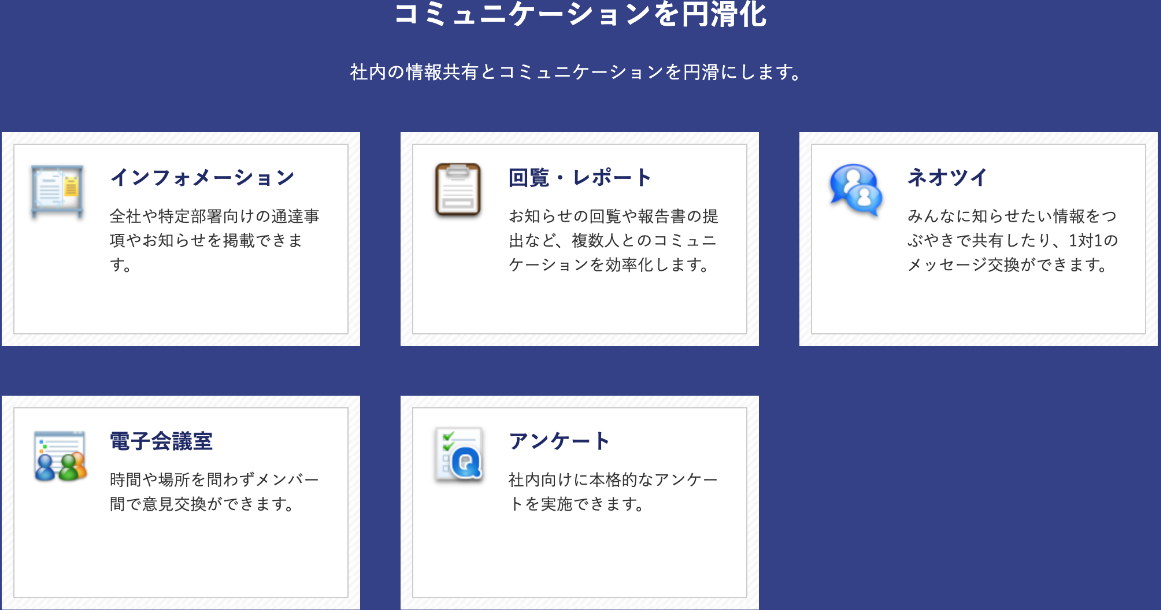Viewport: 1161px width, 610px height.
Task: Click the 回覧・レポート clipboard icon
Action: 458,190
